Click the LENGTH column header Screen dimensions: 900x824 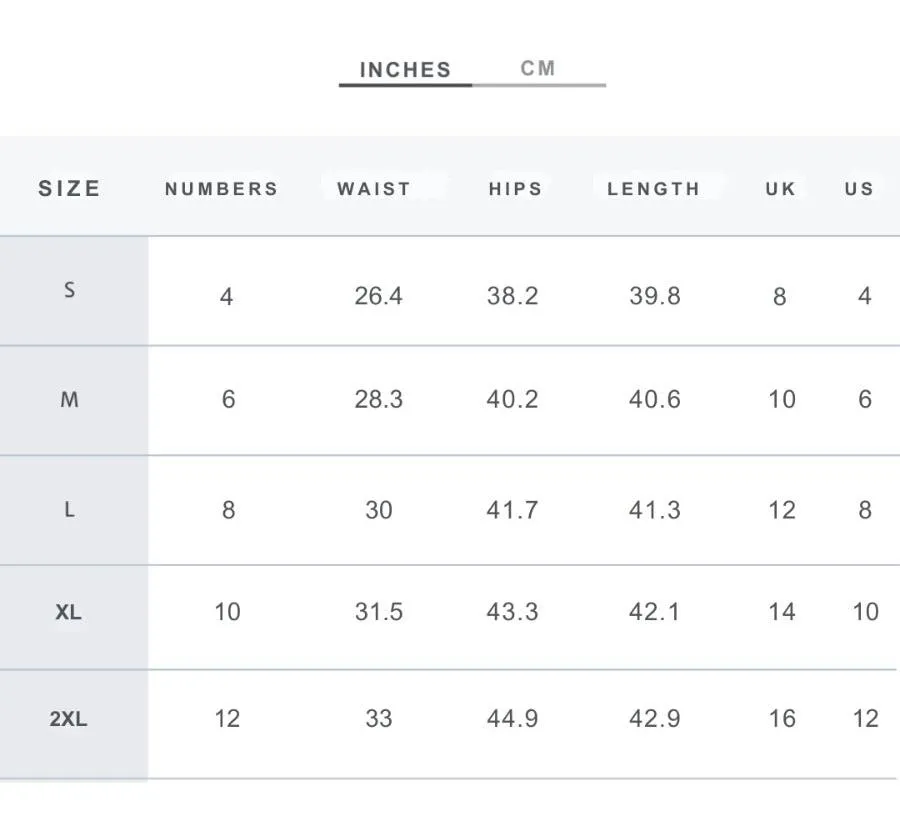tap(654, 189)
